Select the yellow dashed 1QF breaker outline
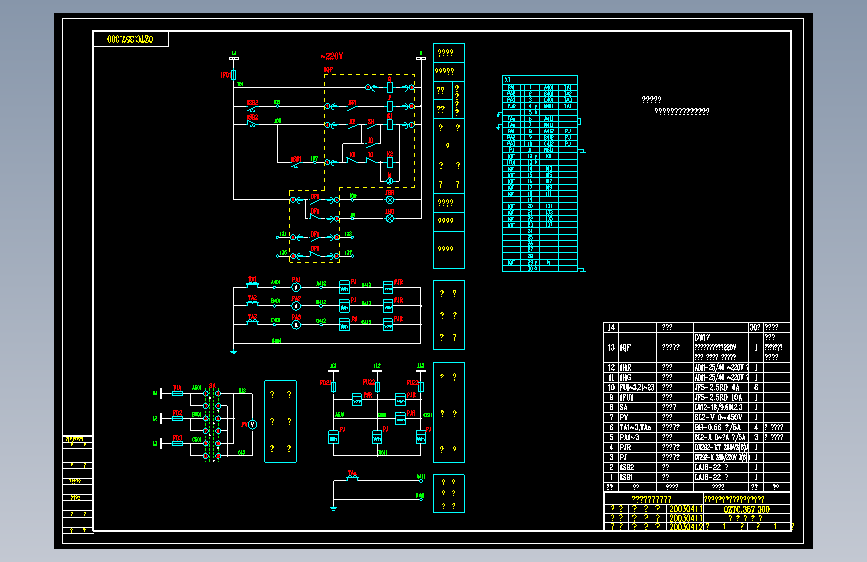This screenshot has width=867, height=562. (369, 131)
